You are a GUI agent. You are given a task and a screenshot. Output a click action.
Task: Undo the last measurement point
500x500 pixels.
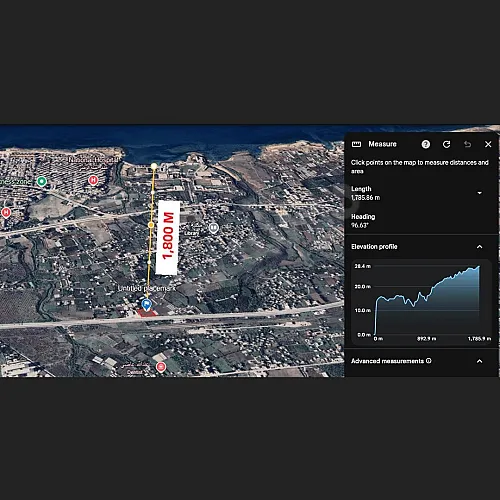[x=467, y=144]
